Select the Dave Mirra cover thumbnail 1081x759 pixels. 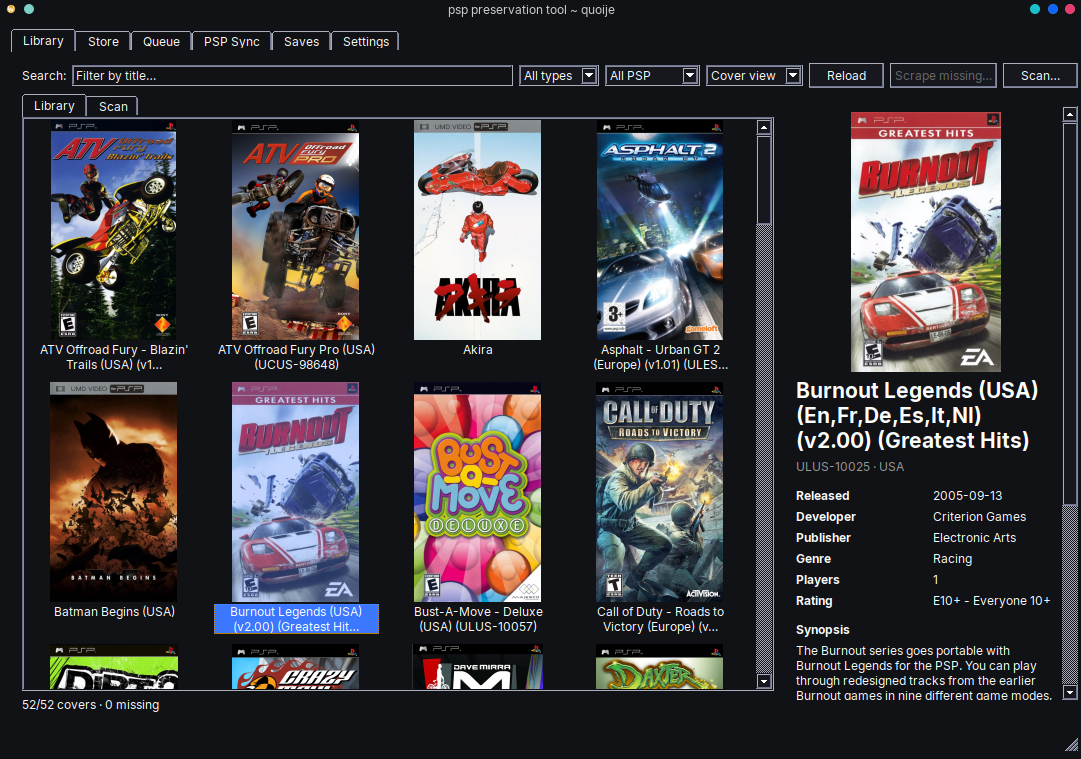point(478,667)
